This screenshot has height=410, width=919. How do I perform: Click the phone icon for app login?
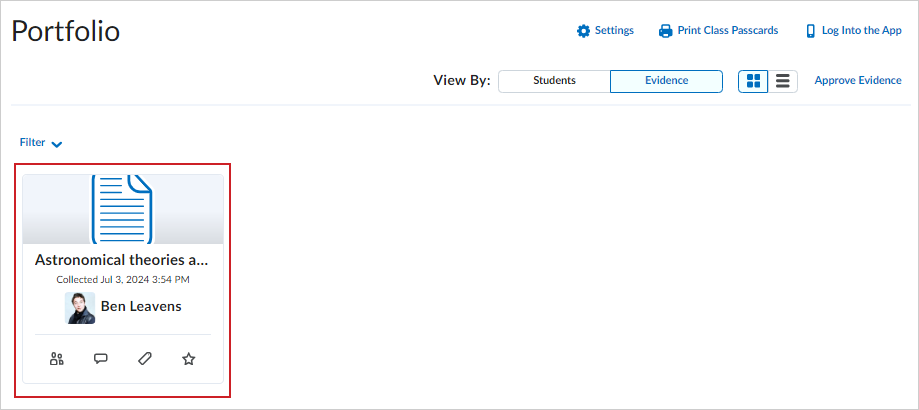coord(811,31)
